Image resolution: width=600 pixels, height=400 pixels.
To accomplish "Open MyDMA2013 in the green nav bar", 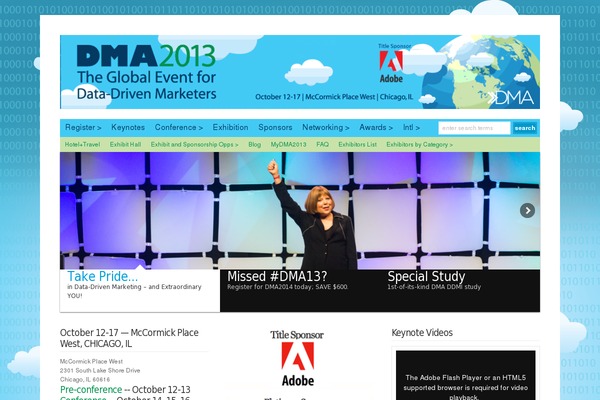I will [x=289, y=145].
